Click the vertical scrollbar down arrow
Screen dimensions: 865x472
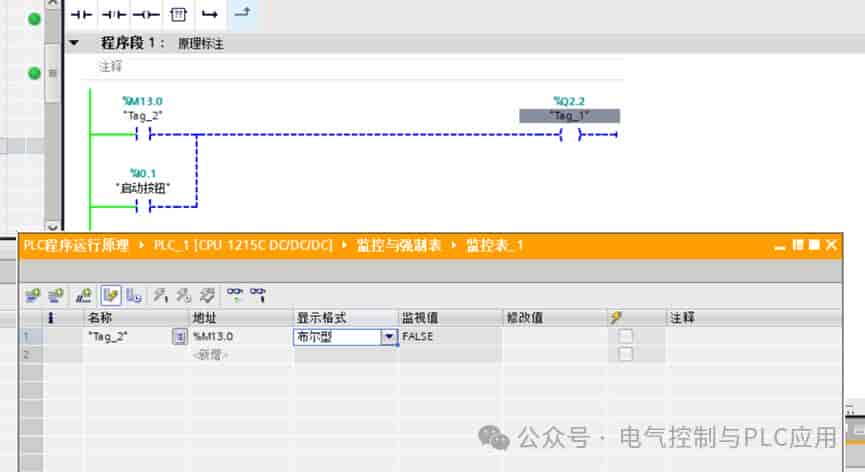pos(52,226)
